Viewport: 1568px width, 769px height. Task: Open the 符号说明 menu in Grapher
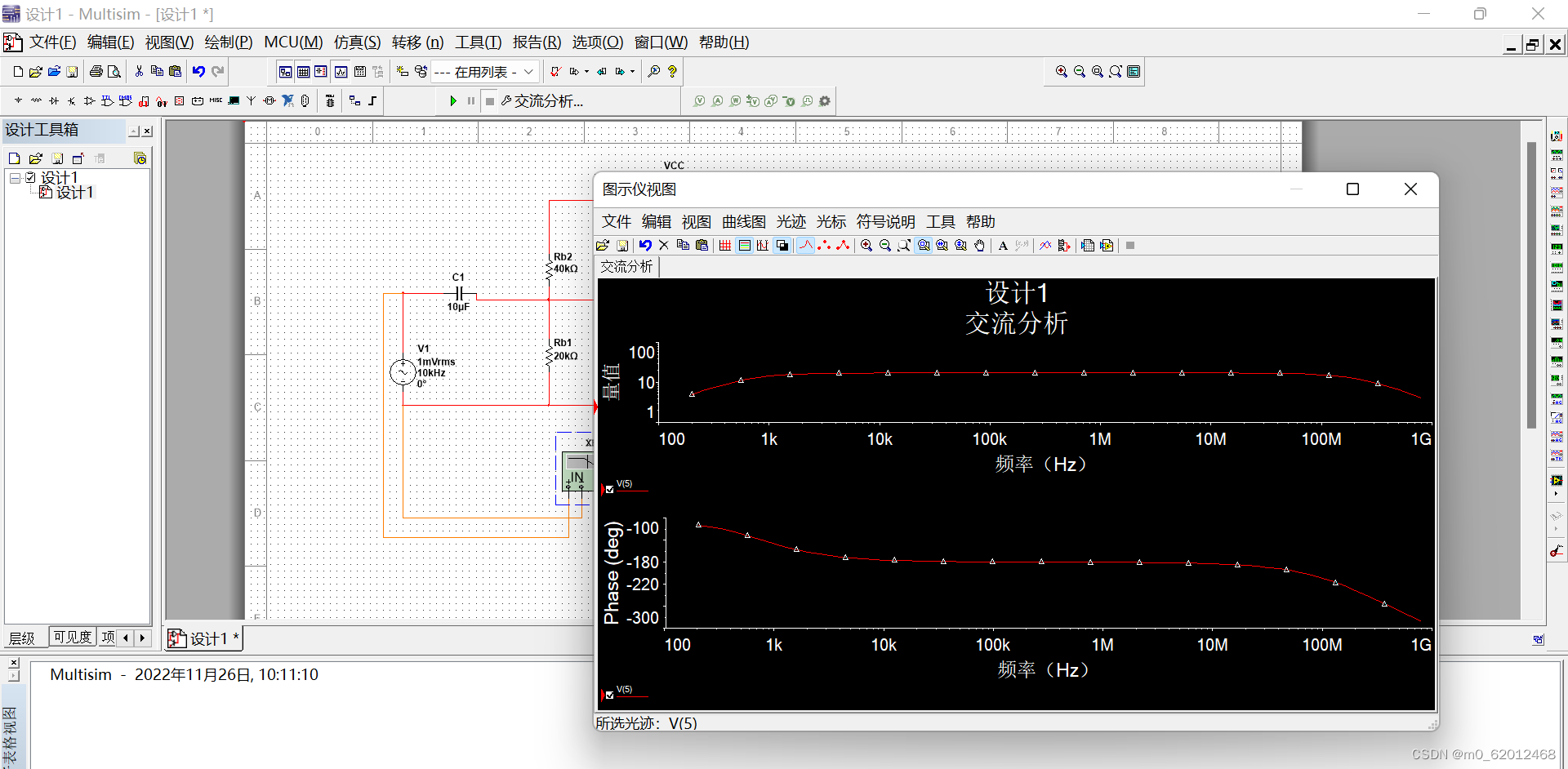click(x=885, y=222)
